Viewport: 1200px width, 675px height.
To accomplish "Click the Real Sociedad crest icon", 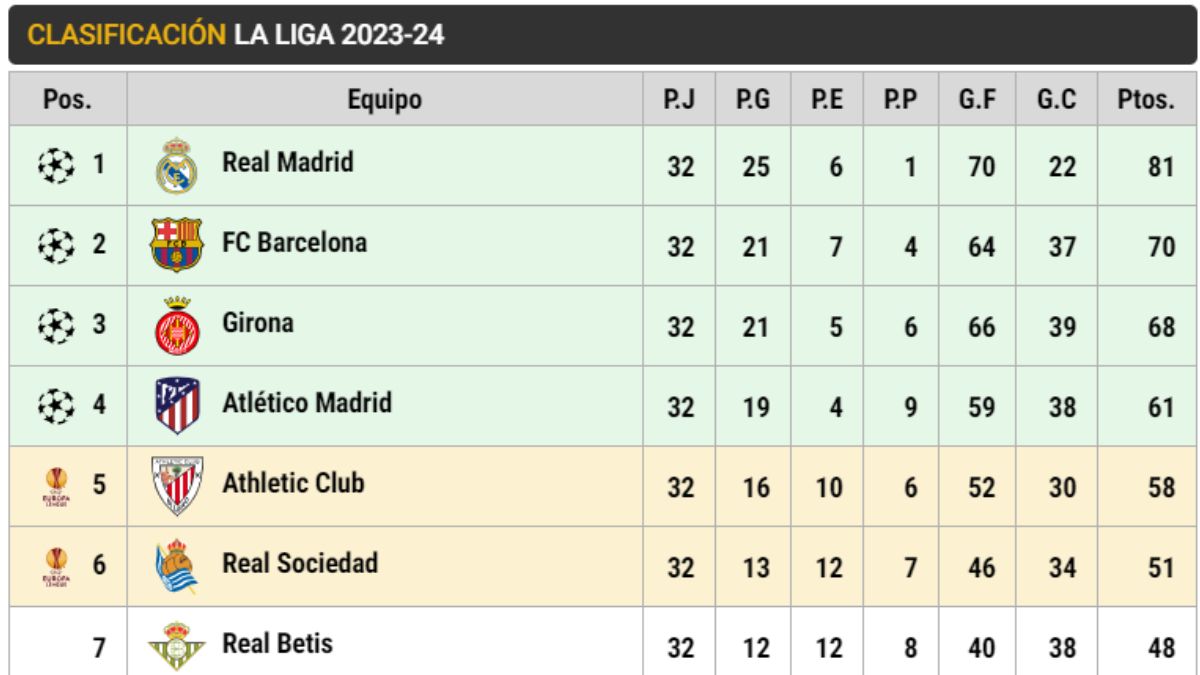I will pos(177,566).
